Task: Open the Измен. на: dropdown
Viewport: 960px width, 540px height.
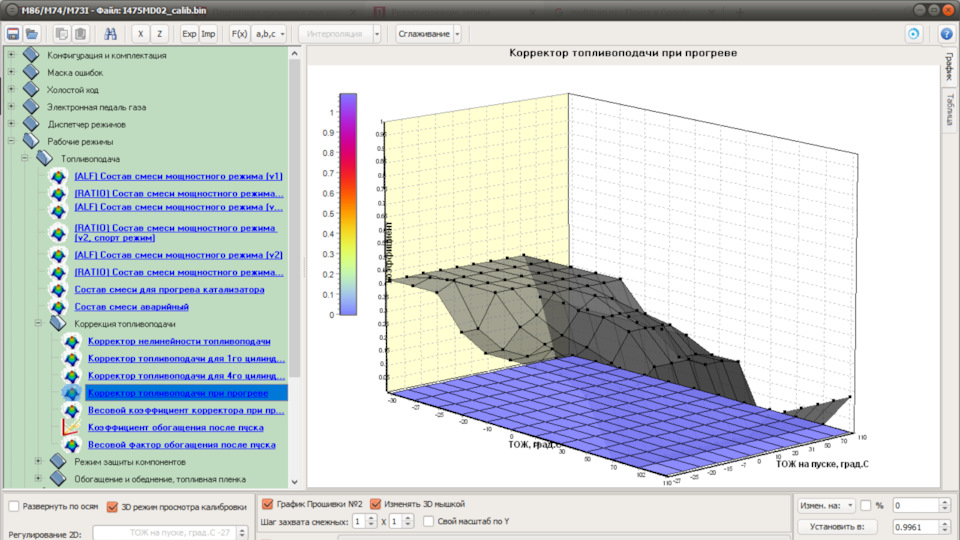Action: (826, 505)
